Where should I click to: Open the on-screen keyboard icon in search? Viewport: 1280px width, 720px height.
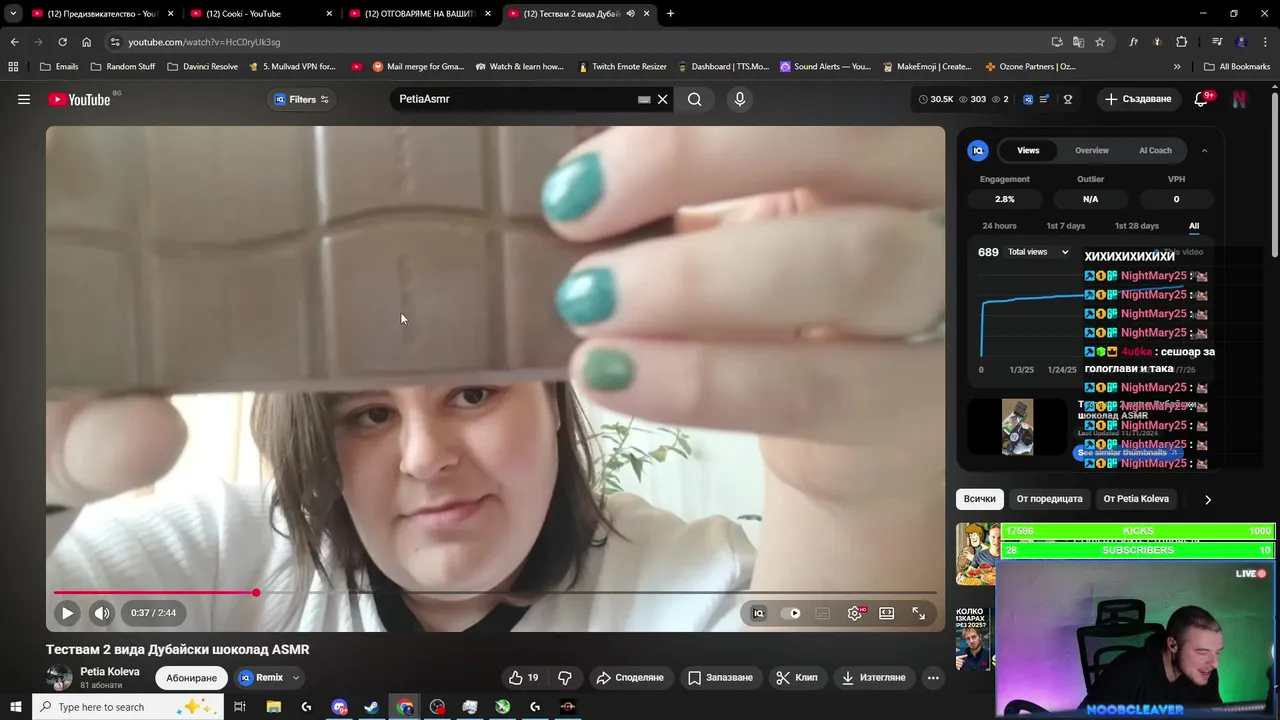644,99
